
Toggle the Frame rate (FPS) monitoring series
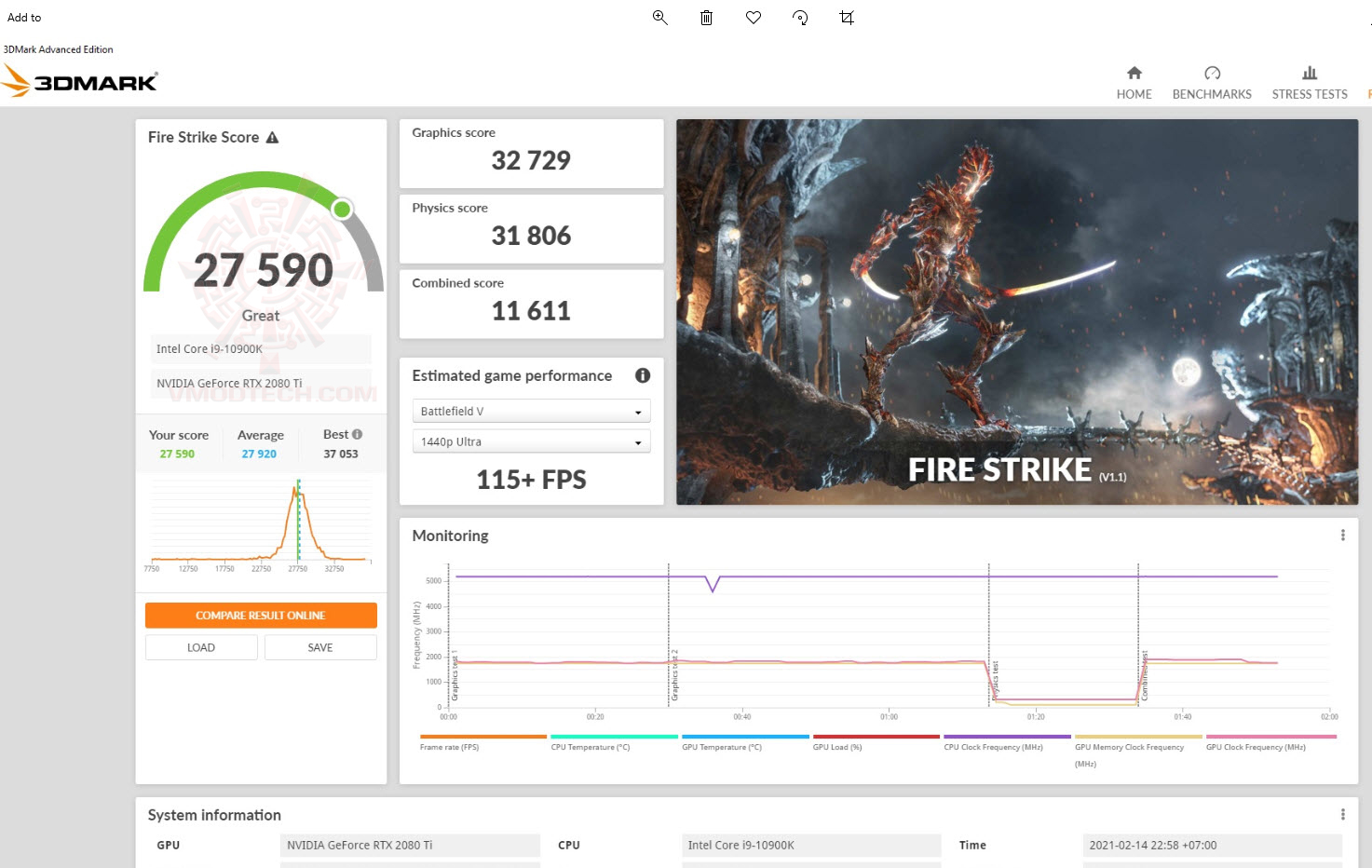pyautogui.click(x=482, y=735)
